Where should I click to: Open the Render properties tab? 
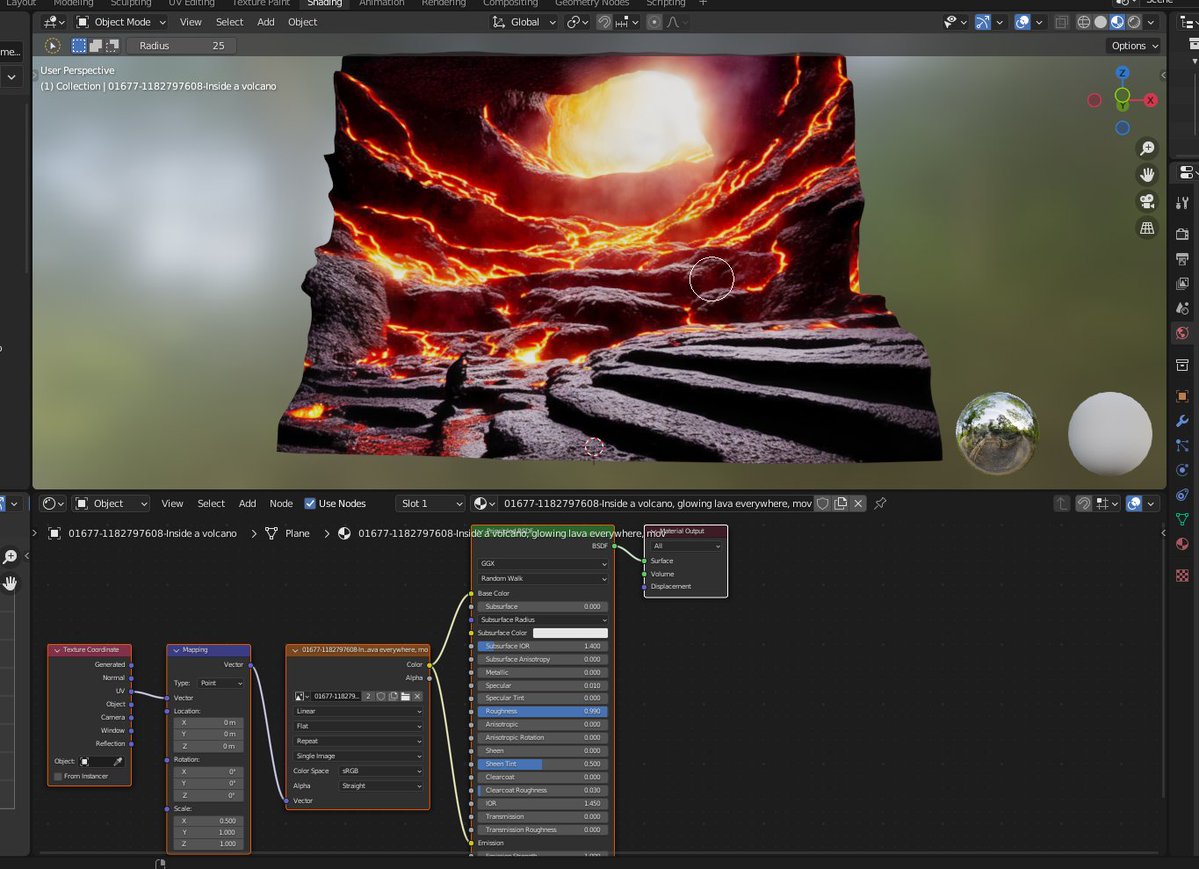tap(1182, 233)
